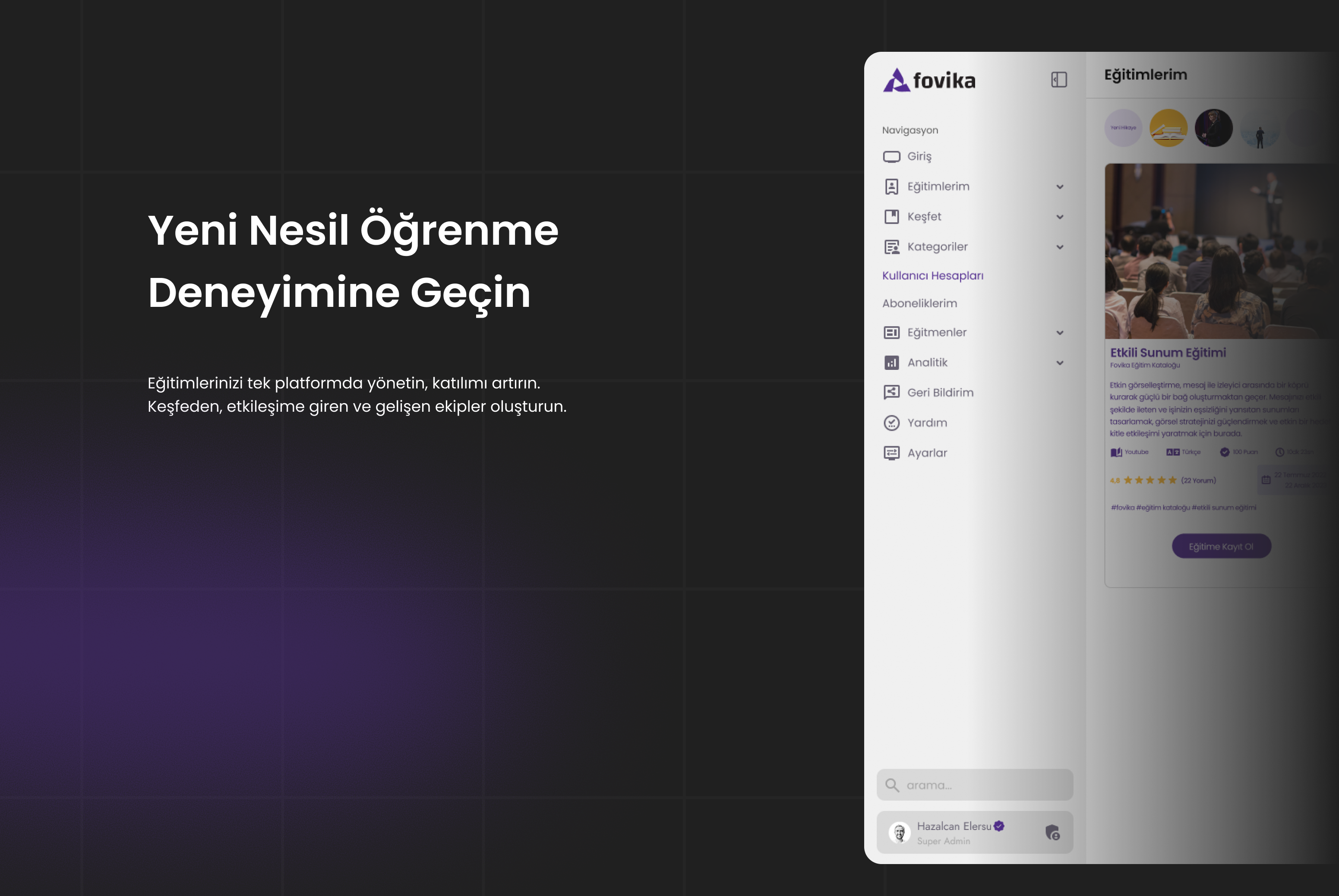Click the shield icon beside Hazalcan Elersu
This screenshot has height=896, width=1339.
point(1052,833)
